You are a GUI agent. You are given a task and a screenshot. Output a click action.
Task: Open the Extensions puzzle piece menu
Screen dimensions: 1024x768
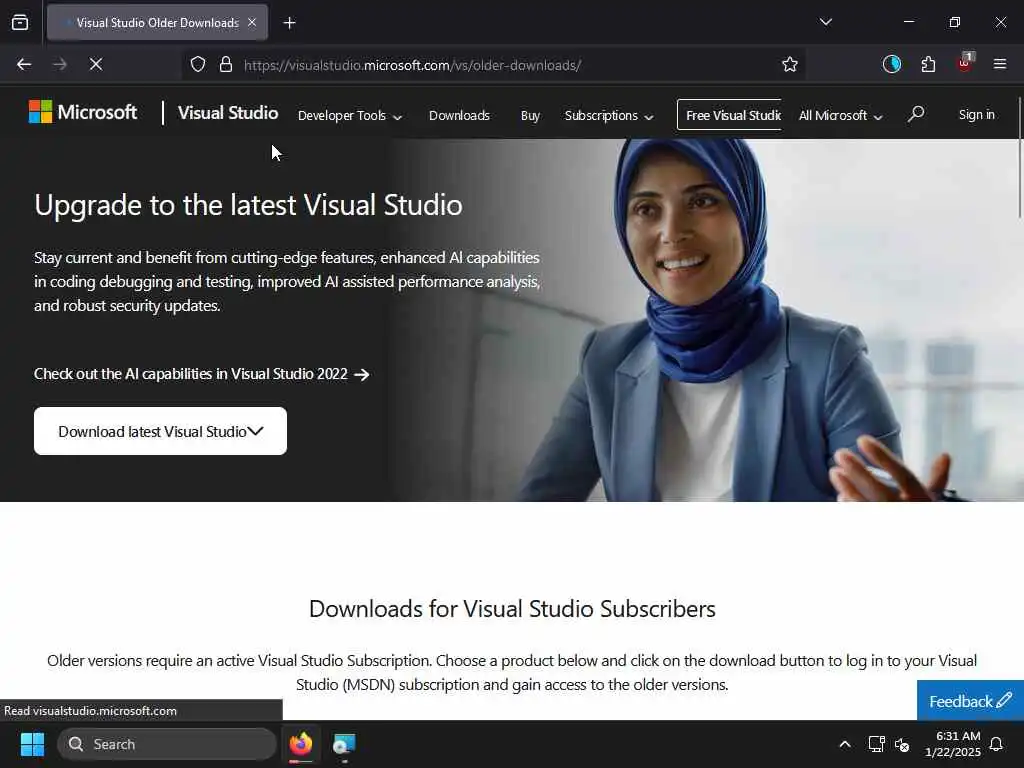coord(928,64)
